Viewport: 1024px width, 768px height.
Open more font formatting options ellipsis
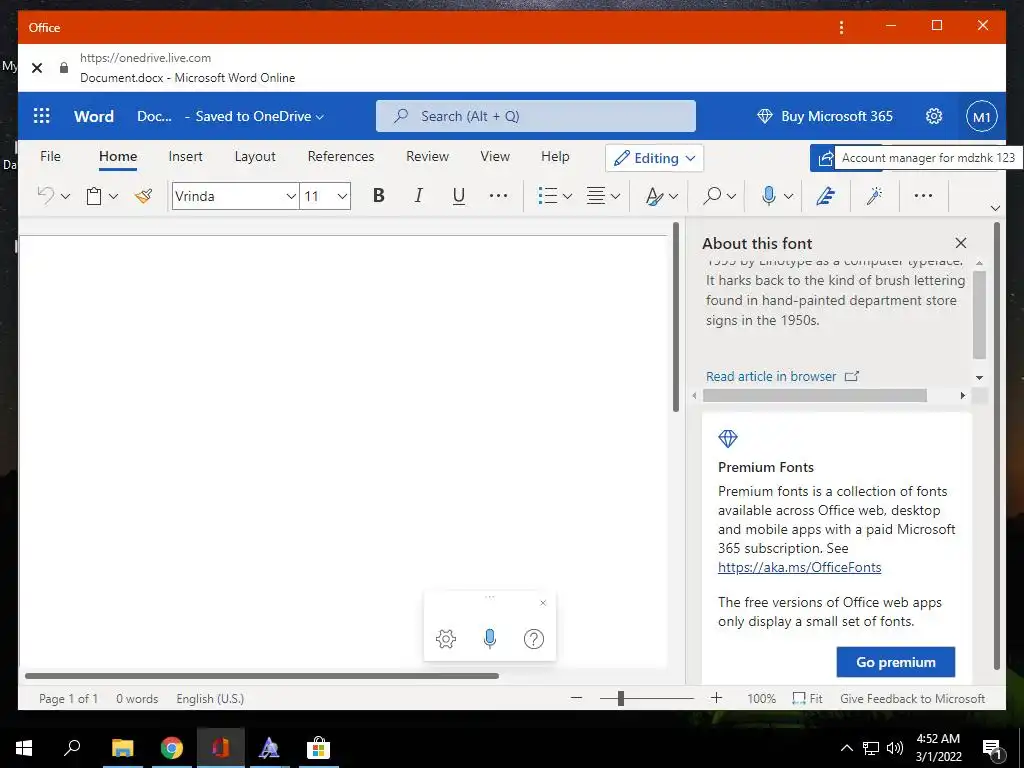[x=498, y=196]
